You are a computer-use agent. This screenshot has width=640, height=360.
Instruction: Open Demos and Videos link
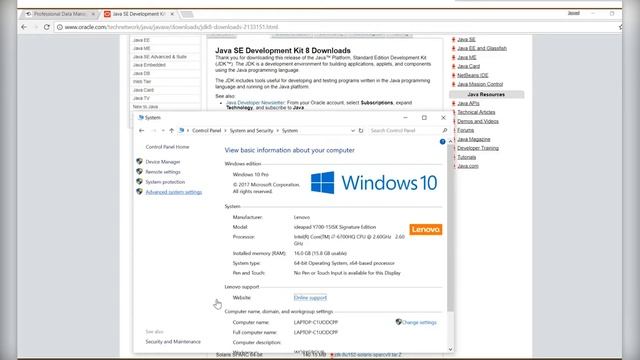(478, 122)
